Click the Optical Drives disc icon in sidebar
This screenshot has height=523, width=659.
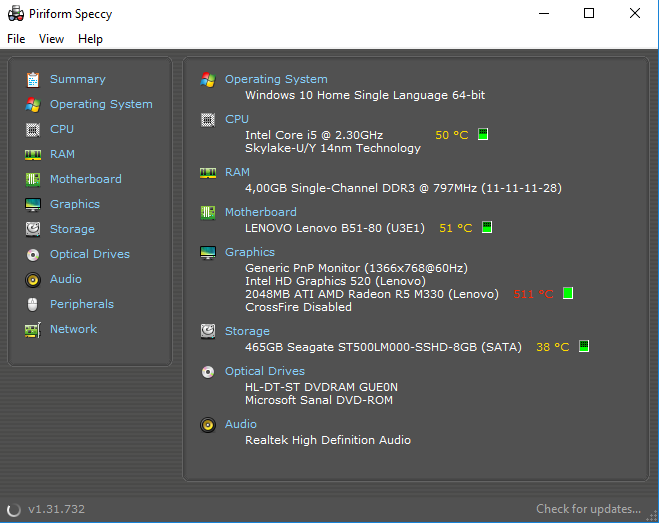click(x=33, y=255)
